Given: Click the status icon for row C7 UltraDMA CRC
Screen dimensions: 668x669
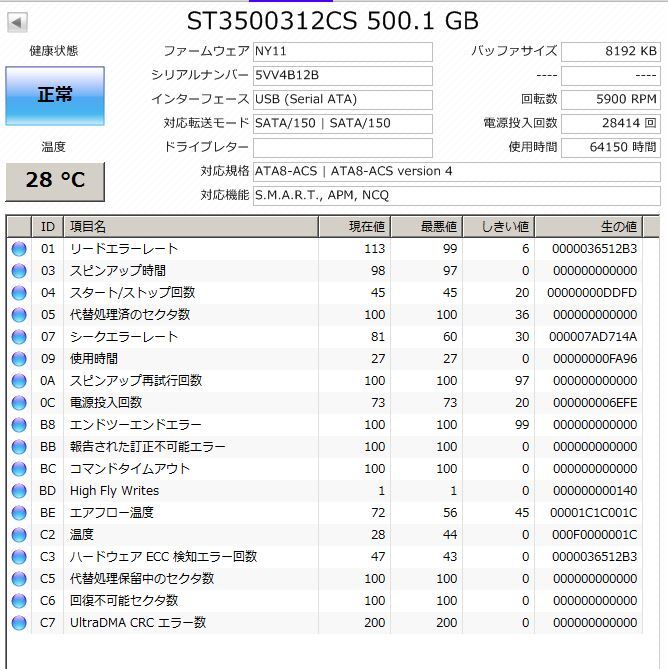Looking at the screenshot, I should coord(19,623).
